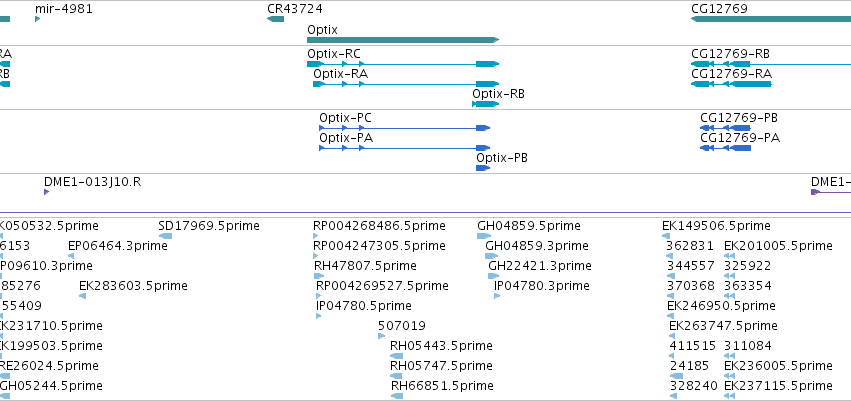Click the CG12769-PB protein feature

[725, 128]
